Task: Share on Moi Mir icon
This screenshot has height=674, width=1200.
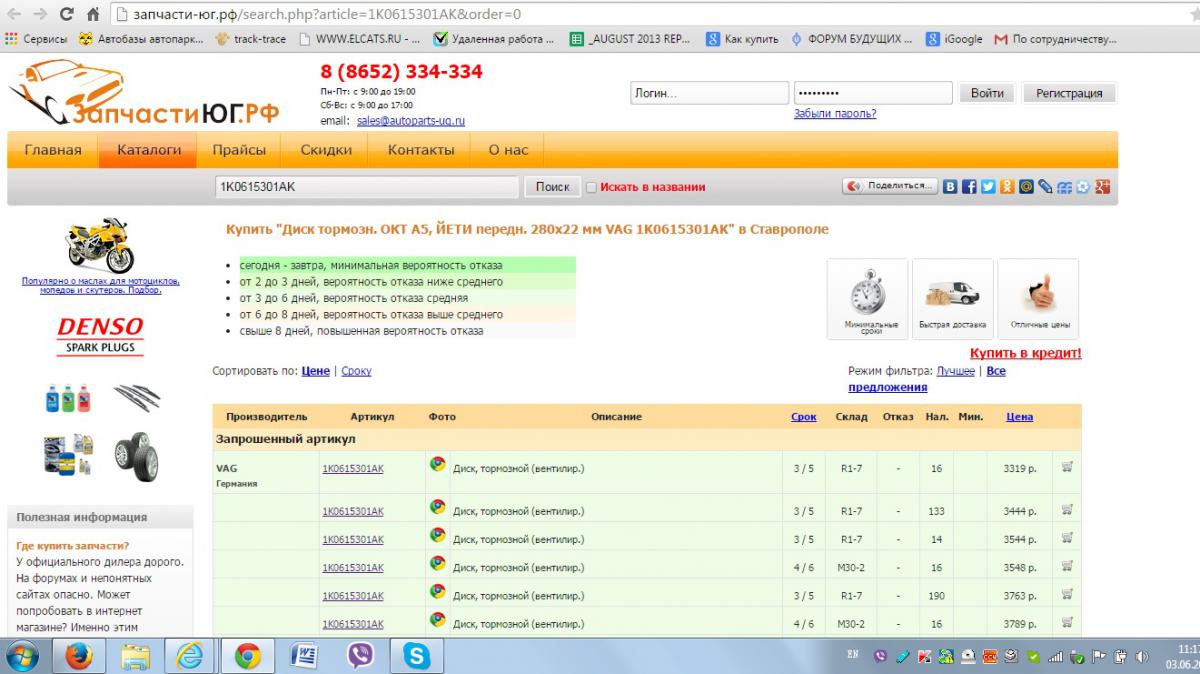Action: pyautogui.click(x=1026, y=186)
